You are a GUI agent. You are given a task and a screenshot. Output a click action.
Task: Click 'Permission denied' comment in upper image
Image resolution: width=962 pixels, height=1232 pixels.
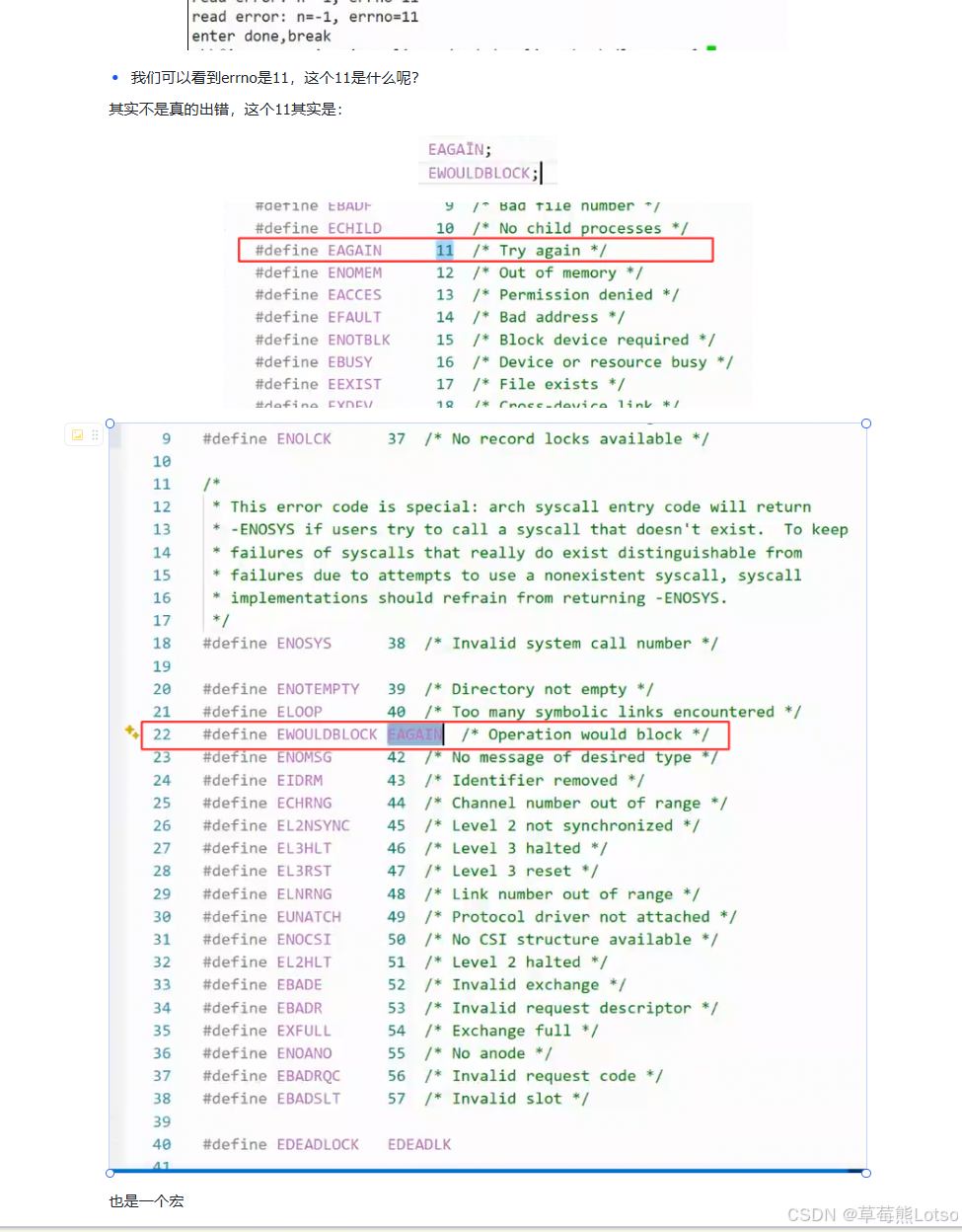(x=576, y=295)
